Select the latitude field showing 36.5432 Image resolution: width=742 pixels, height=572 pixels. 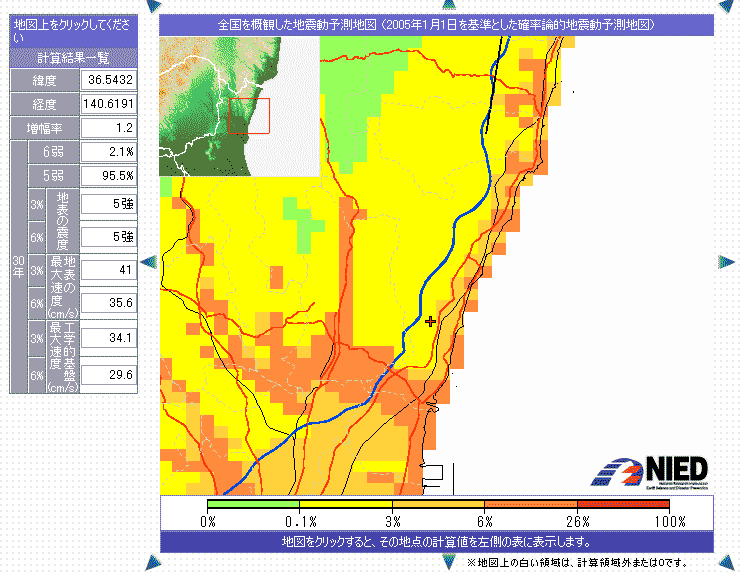coord(109,79)
